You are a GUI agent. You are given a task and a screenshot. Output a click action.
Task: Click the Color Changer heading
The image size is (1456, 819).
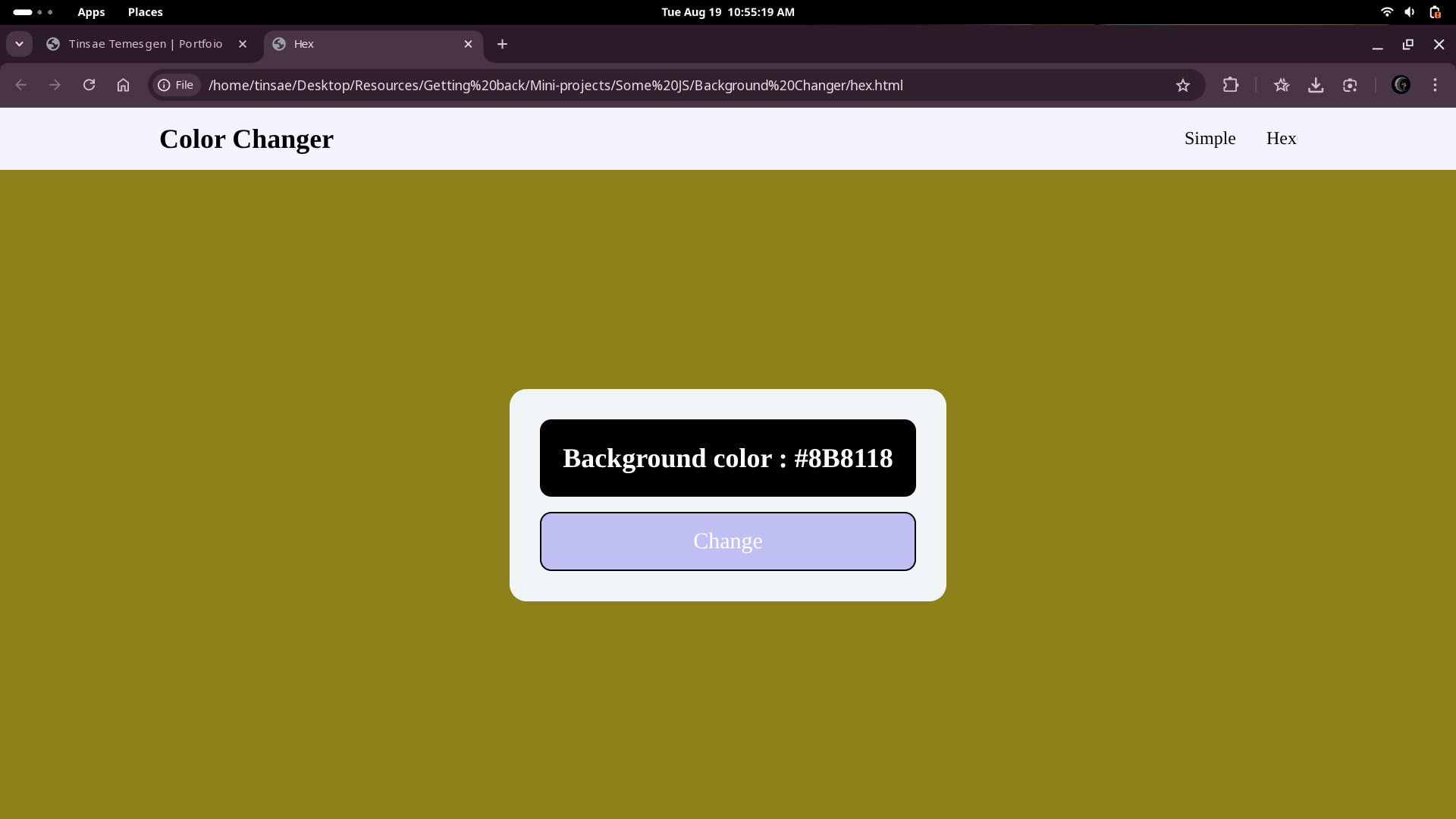pyautogui.click(x=246, y=139)
